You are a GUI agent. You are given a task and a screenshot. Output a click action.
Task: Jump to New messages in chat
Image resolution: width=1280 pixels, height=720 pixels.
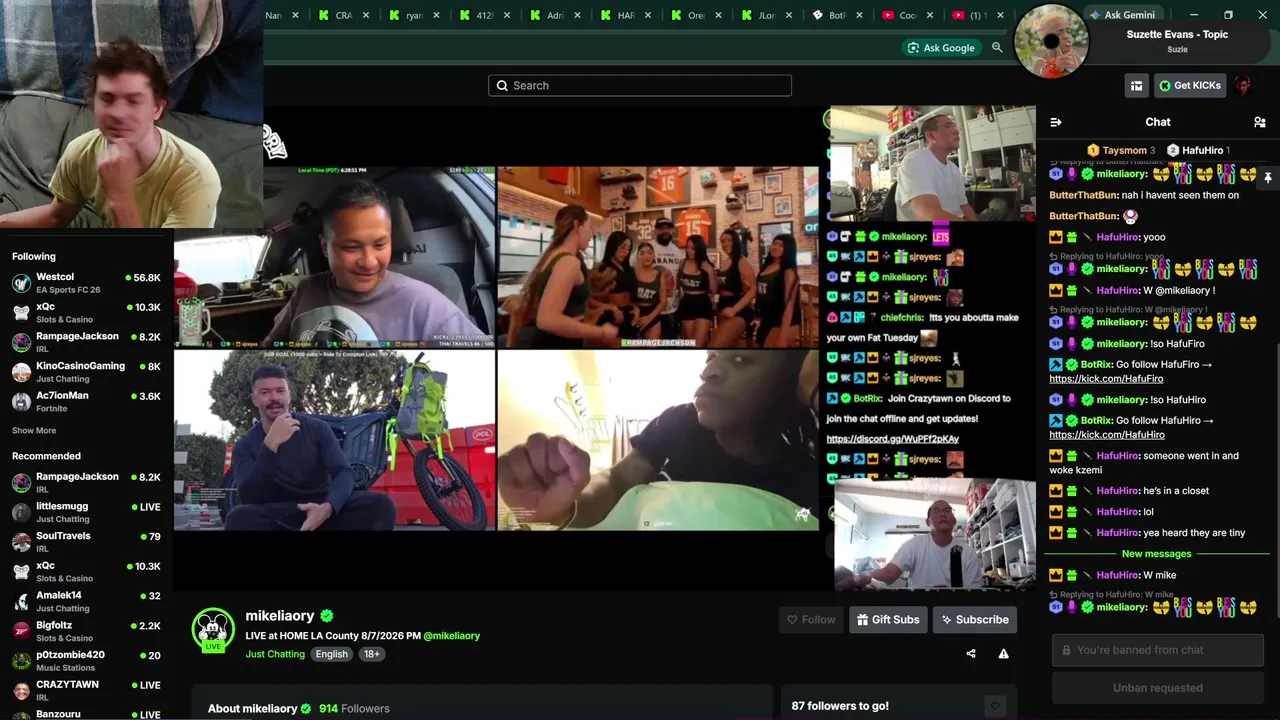1157,554
